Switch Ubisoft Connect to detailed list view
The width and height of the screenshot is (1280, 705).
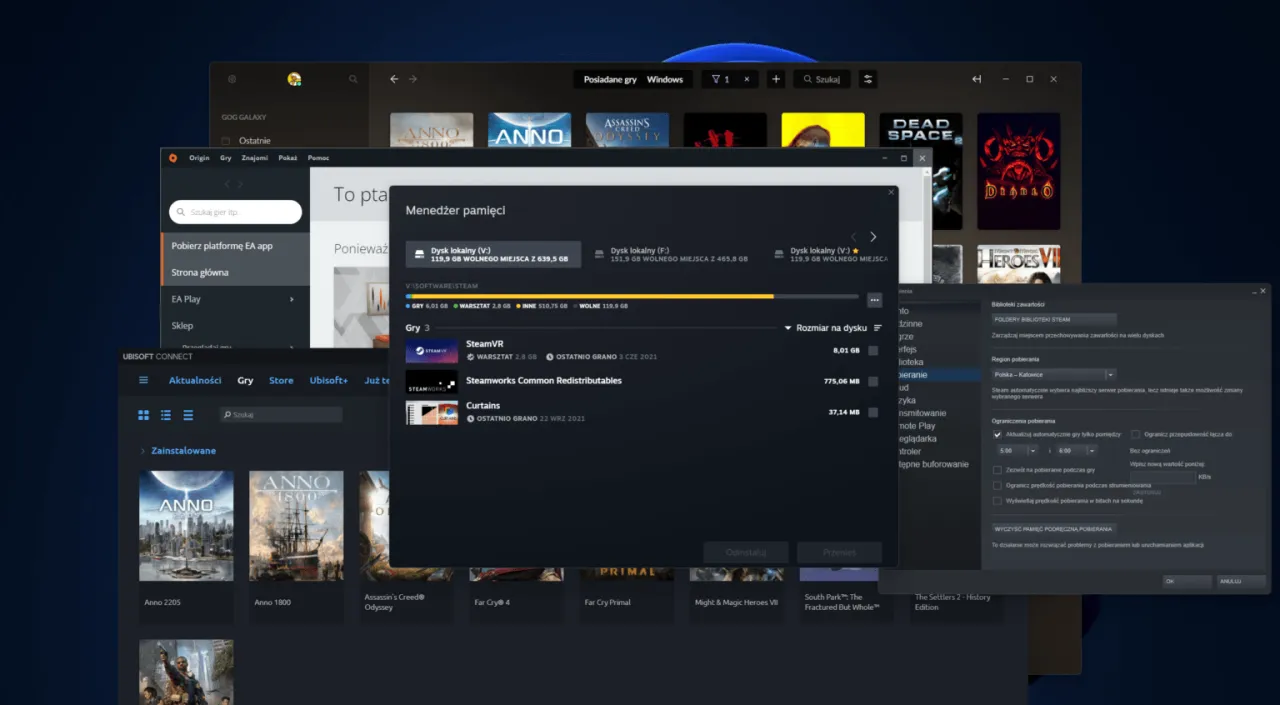click(x=166, y=415)
